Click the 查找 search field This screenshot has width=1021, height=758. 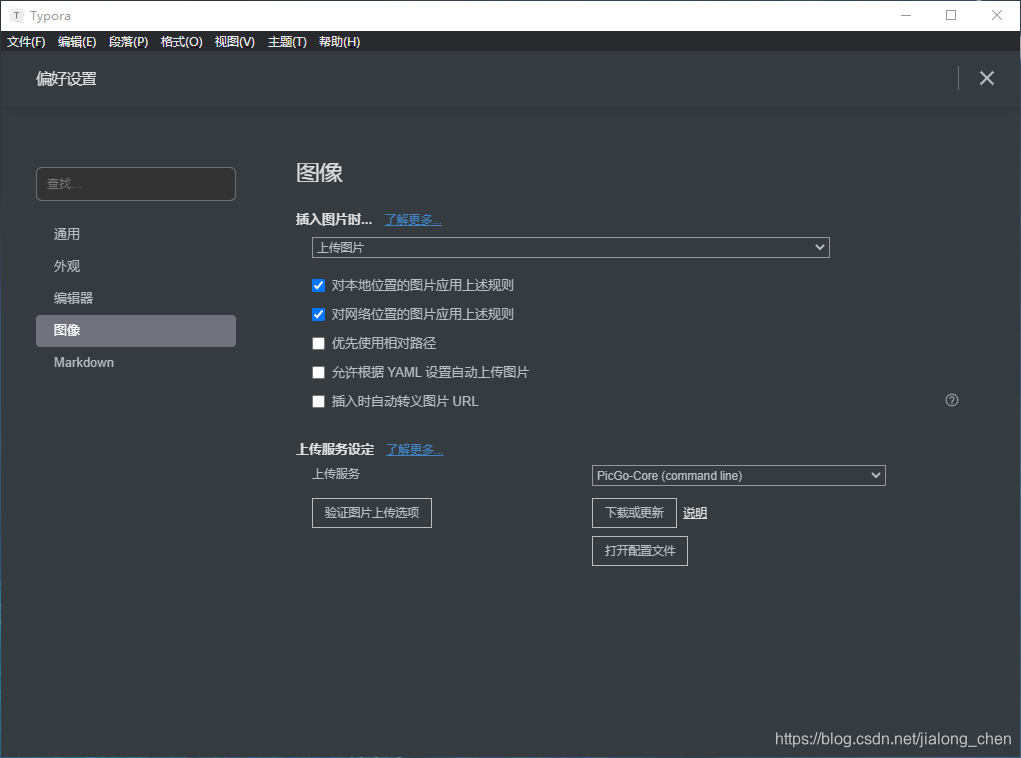pyautogui.click(x=136, y=184)
